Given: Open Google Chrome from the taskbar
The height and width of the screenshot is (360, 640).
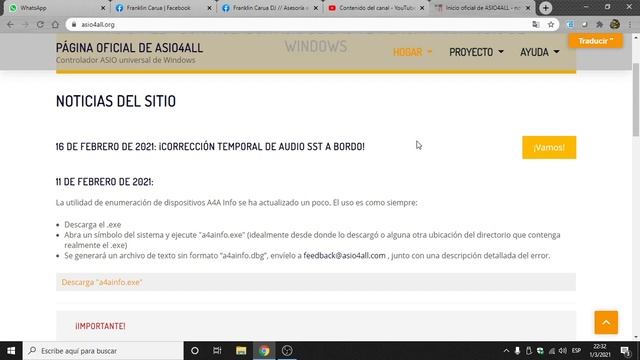Looking at the screenshot, I should [264, 351].
